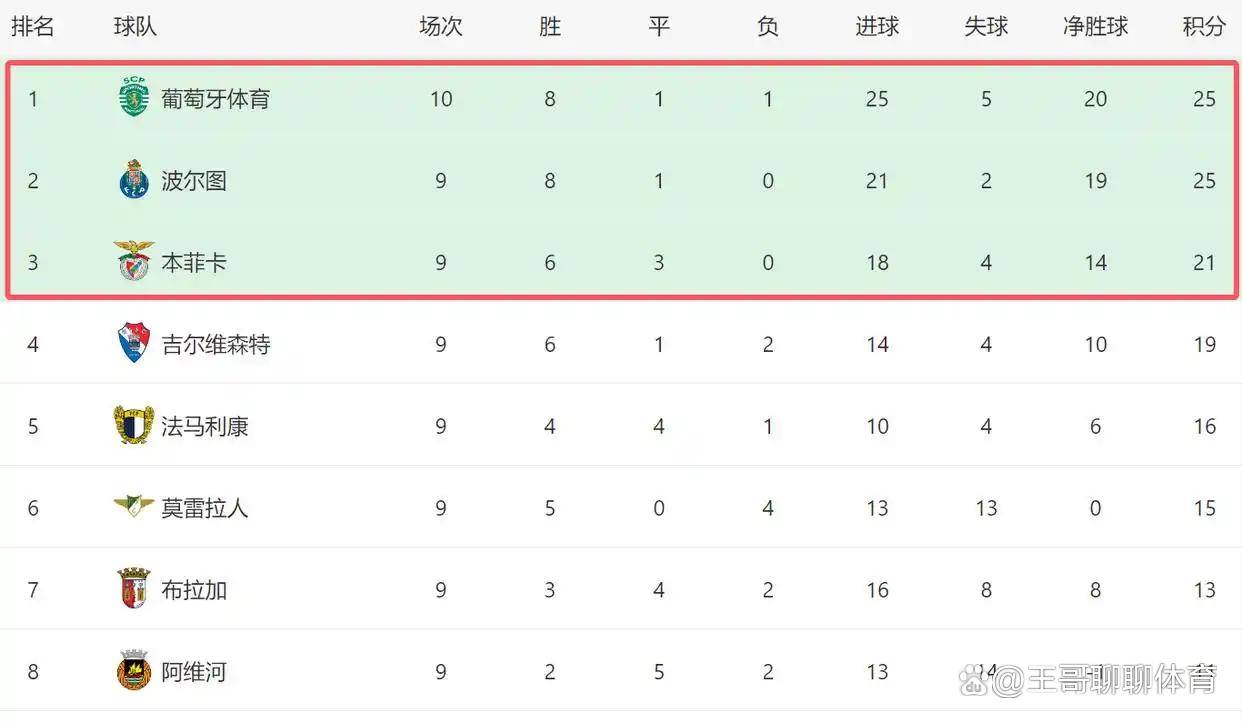Open the 葡萄牙体育 team name link
The image size is (1242, 723).
coord(215,99)
